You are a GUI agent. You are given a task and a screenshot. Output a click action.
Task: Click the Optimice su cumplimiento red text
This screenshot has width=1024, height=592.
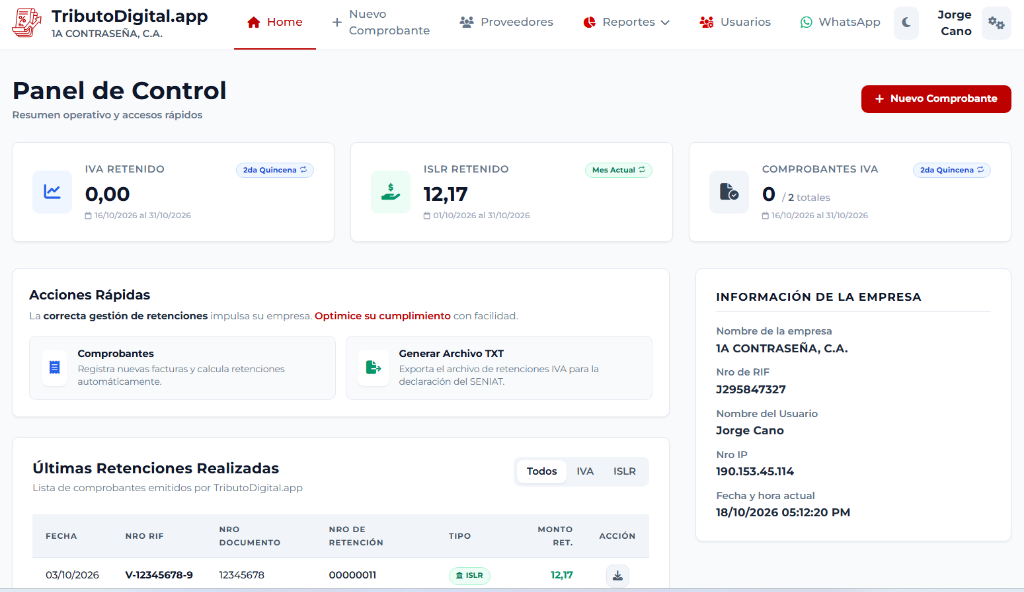pyautogui.click(x=383, y=316)
